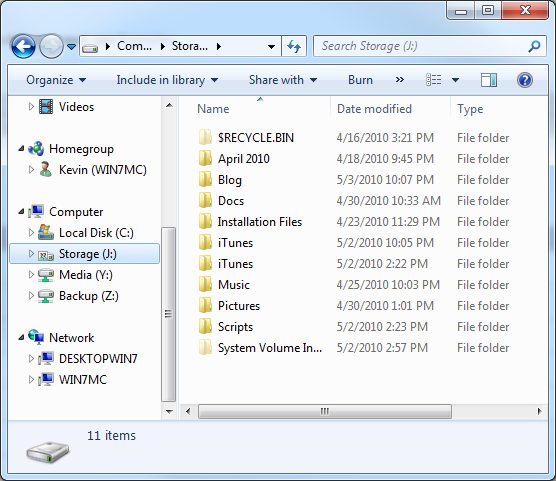Select iTunes folder modified 10:05 PM
Screen dimensions: 556x481
tap(235, 243)
